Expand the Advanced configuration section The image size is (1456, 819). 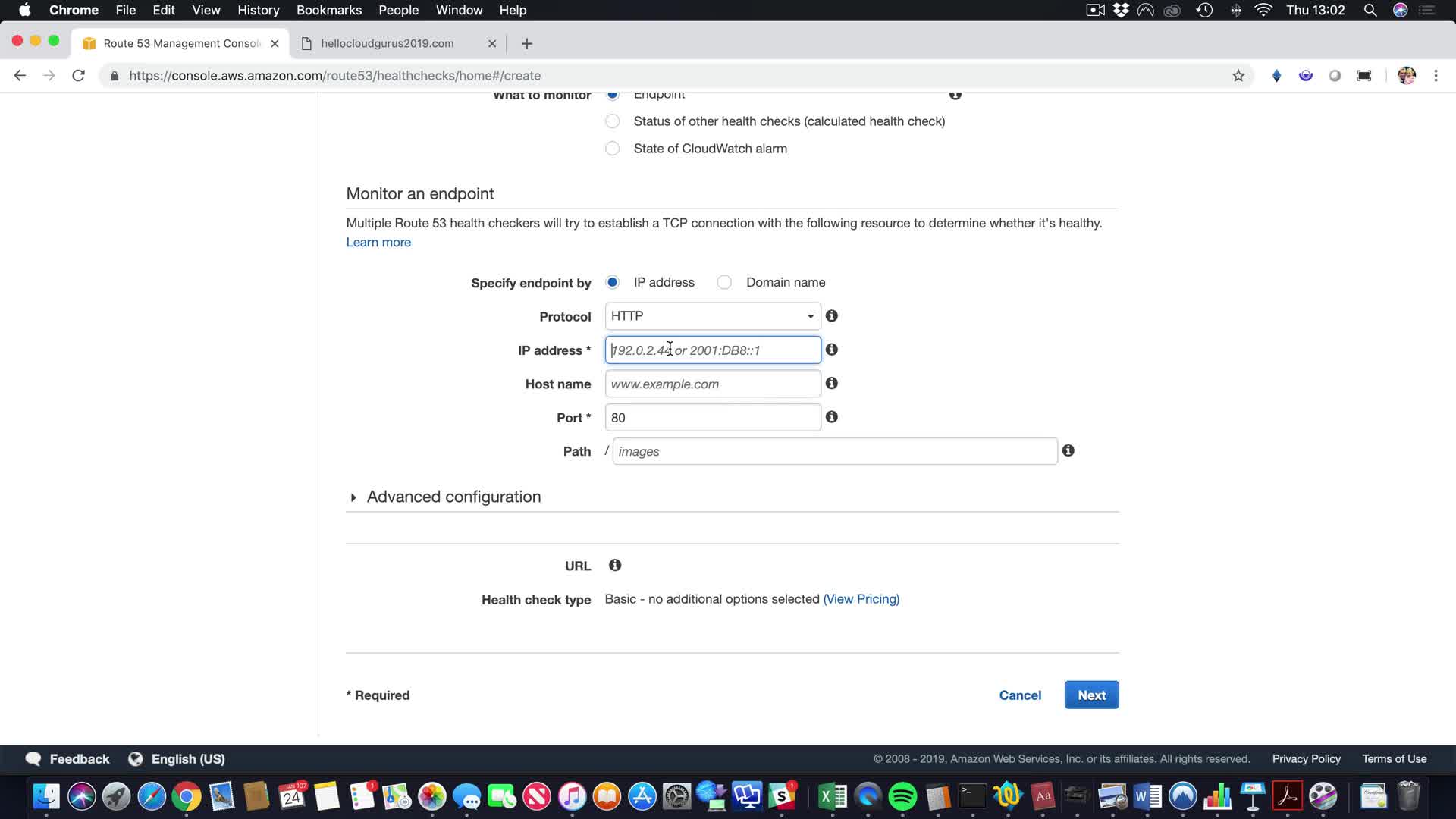tap(453, 497)
